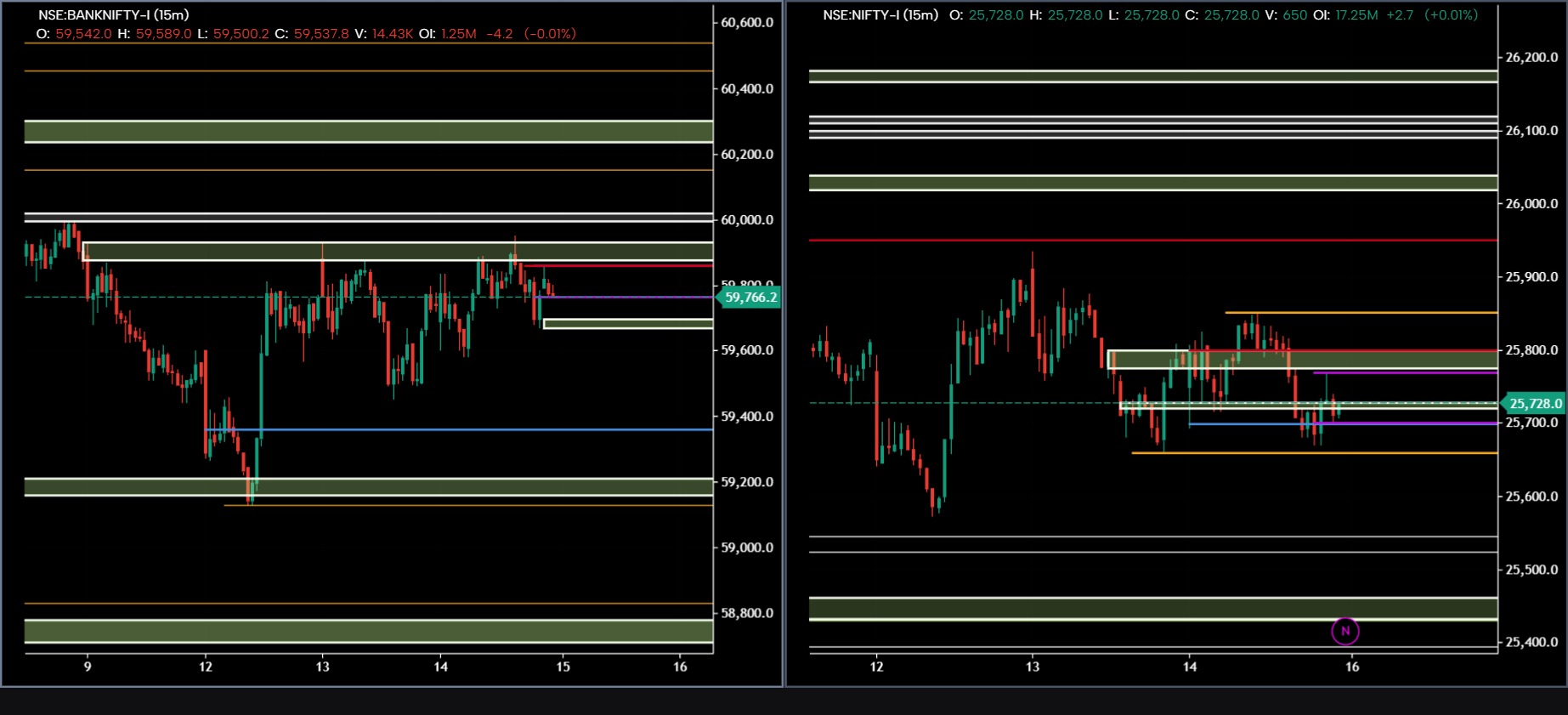Click the 60,400.0 price axis label

click(747, 88)
